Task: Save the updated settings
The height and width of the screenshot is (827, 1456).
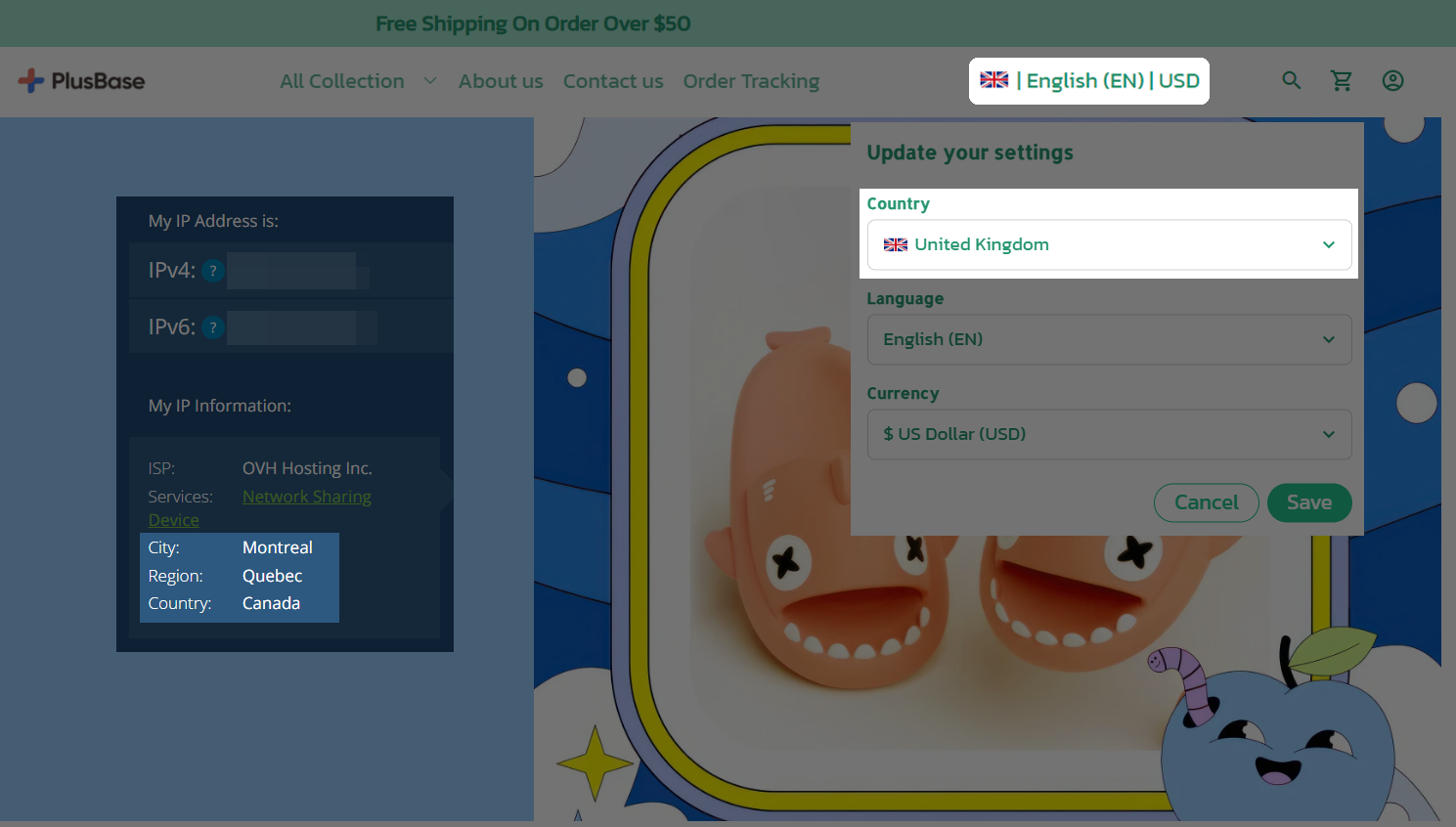Action: 1309,502
